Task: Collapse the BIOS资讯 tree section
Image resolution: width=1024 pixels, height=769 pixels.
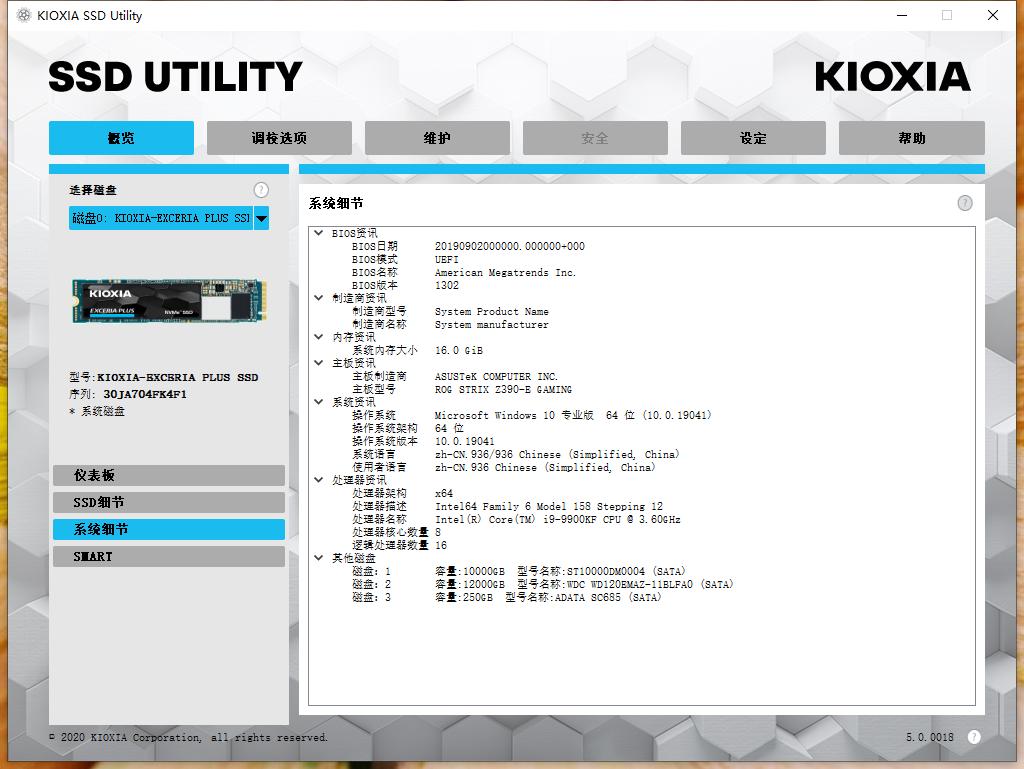Action: click(319, 233)
